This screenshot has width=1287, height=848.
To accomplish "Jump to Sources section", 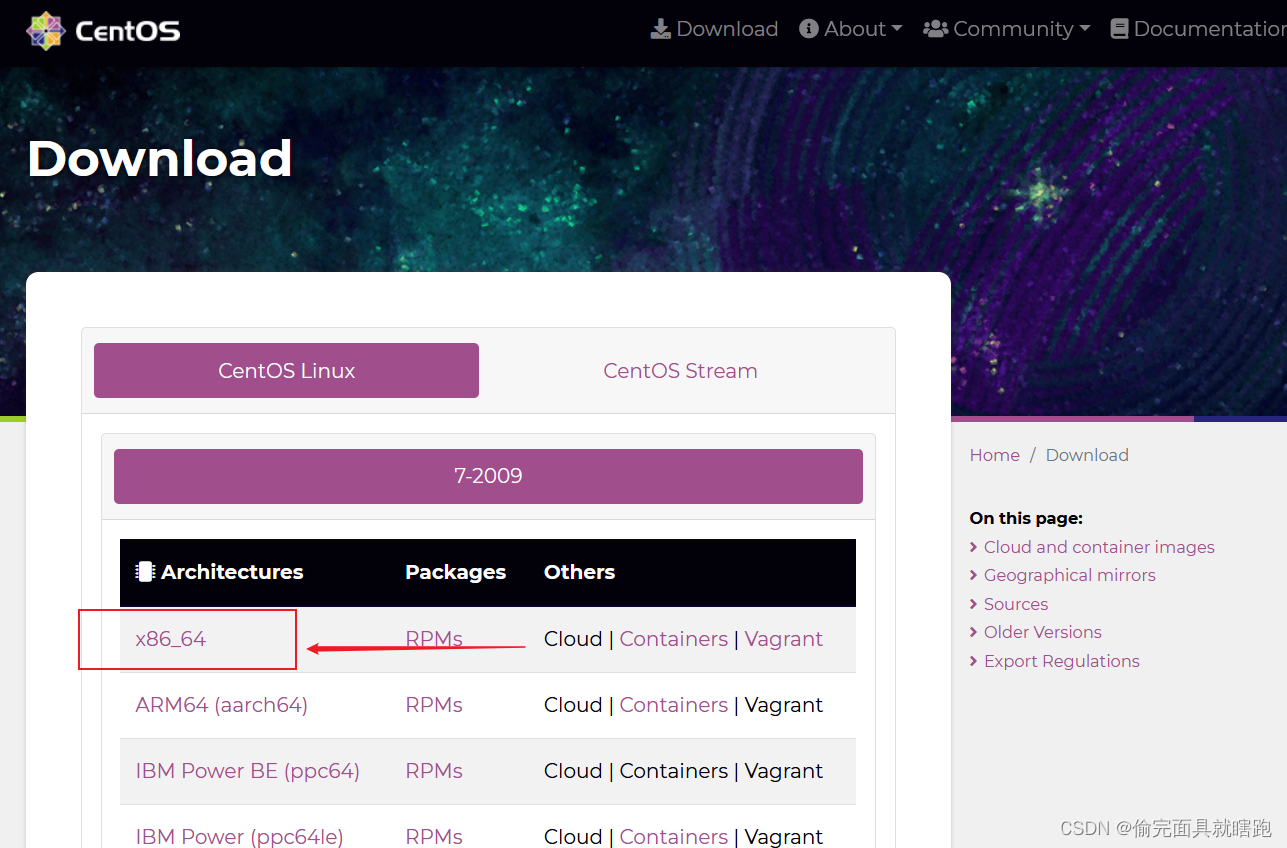I will pos(1016,604).
